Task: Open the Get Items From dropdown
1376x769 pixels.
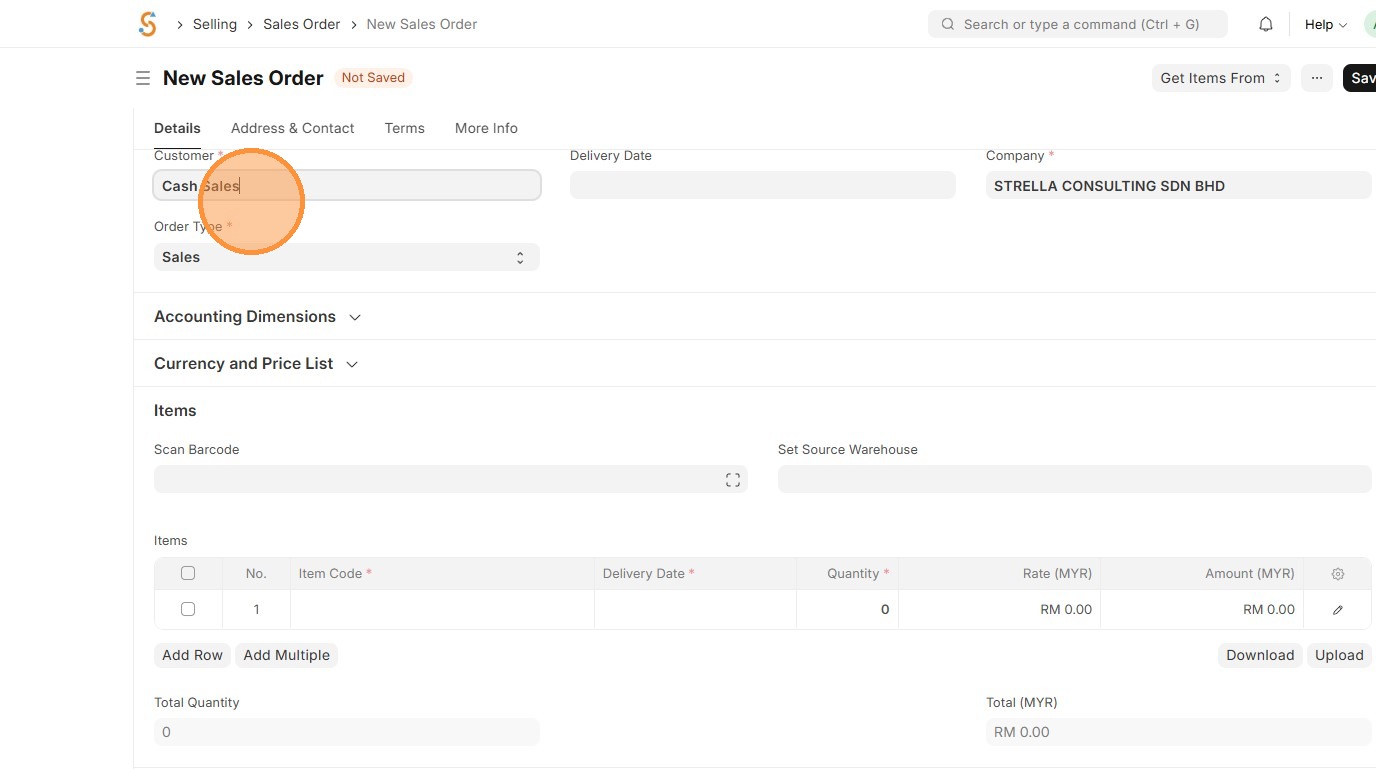Action: [1221, 78]
